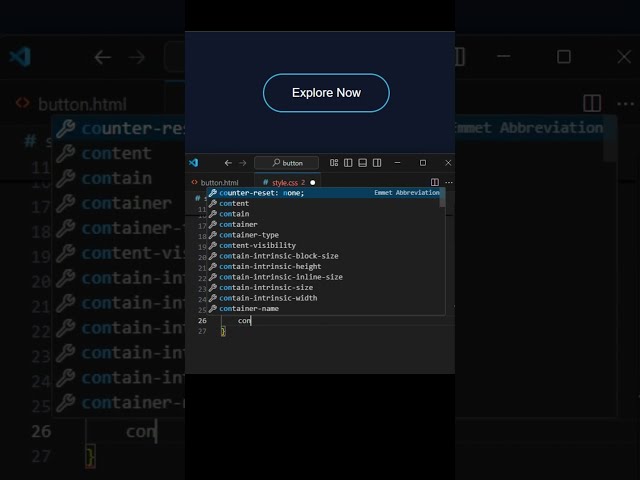Pick 'content' from the center autocomplete list
640x480 pixels.
pyautogui.click(x=323, y=203)
